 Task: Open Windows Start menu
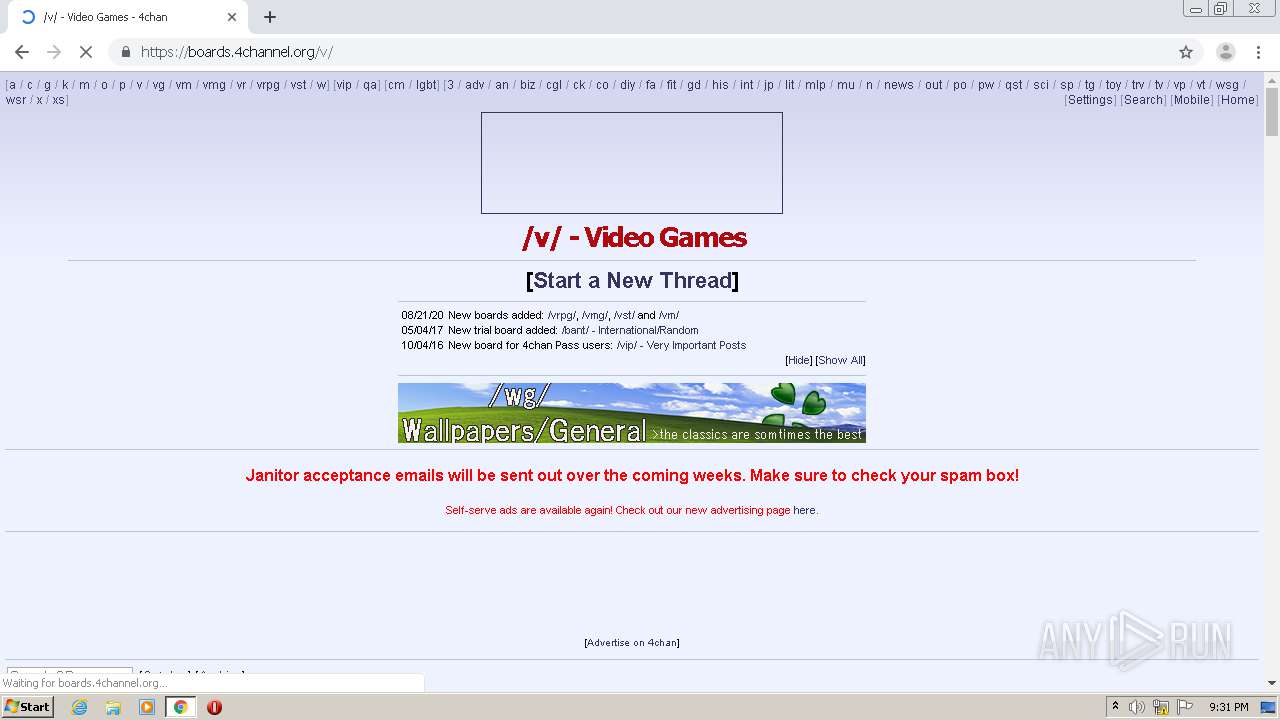[x=27, y=706]
